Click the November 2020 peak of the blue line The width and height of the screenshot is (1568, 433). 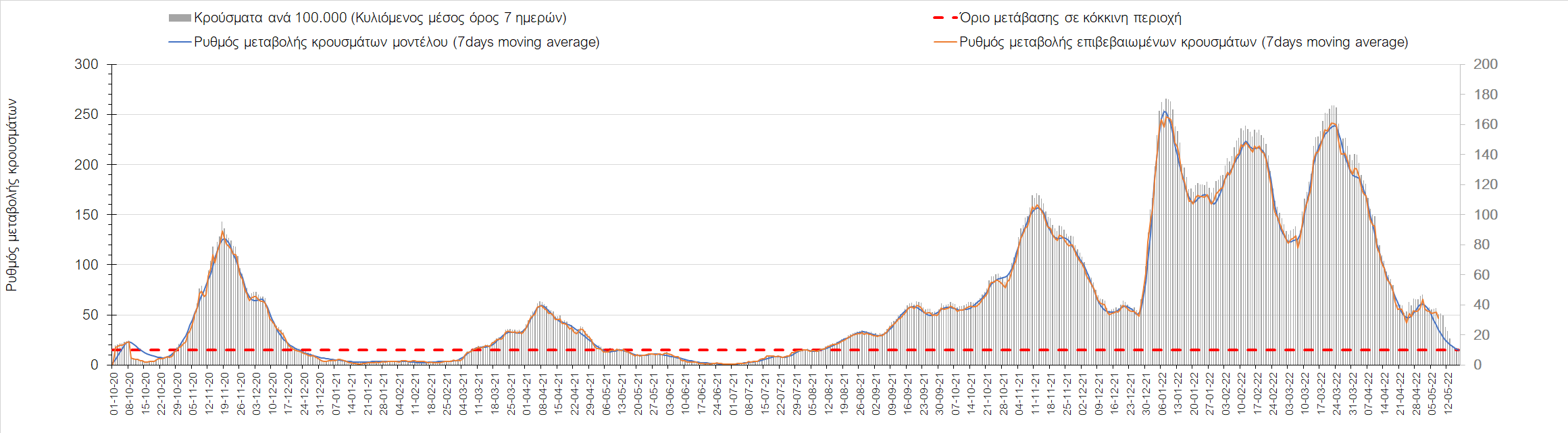tap(223, 238)
